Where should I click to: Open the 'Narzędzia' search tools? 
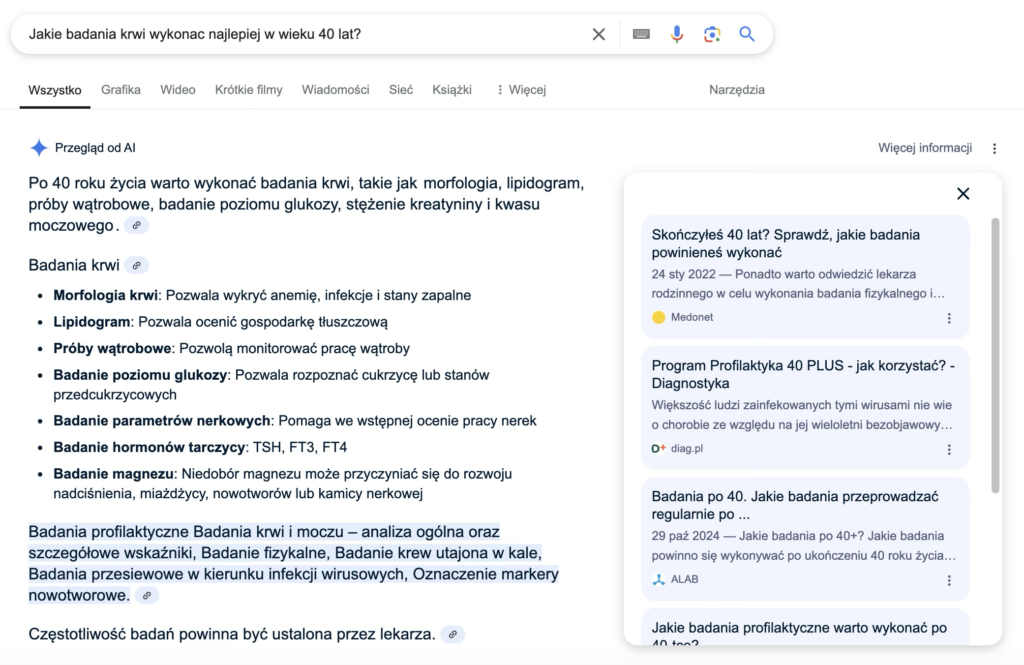coord(736,90)
